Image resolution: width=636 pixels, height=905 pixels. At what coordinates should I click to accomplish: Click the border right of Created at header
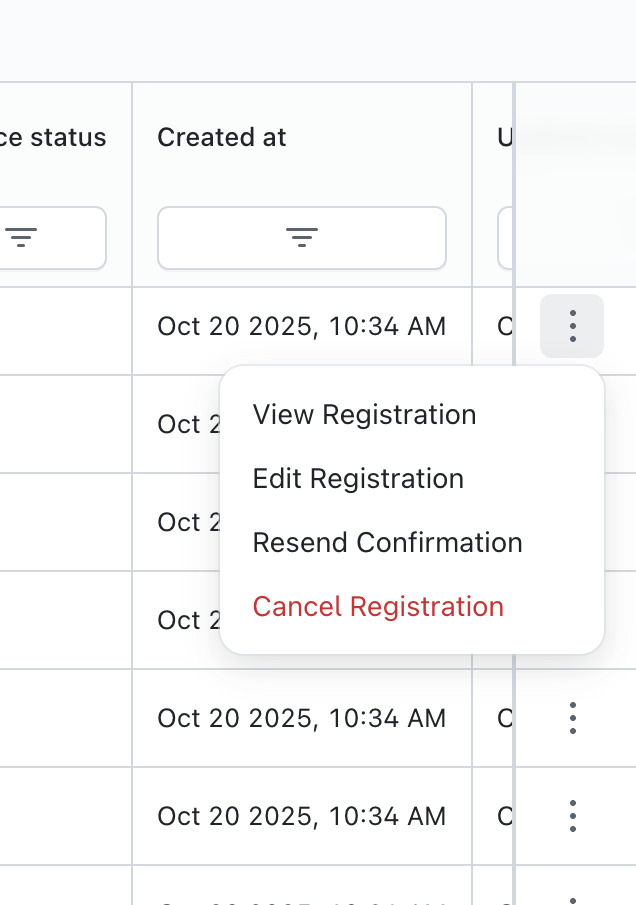[472, 138]
